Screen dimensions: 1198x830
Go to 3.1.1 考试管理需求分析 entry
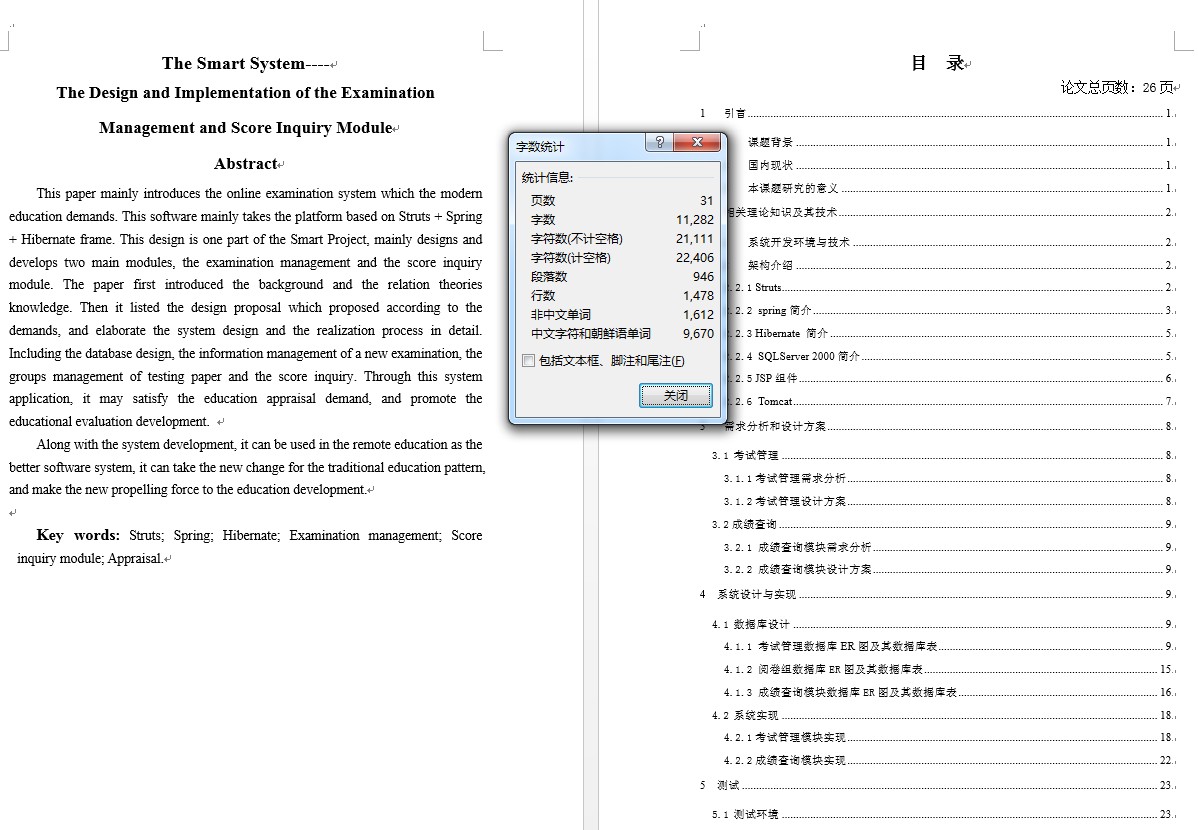(x=949, y=478)
